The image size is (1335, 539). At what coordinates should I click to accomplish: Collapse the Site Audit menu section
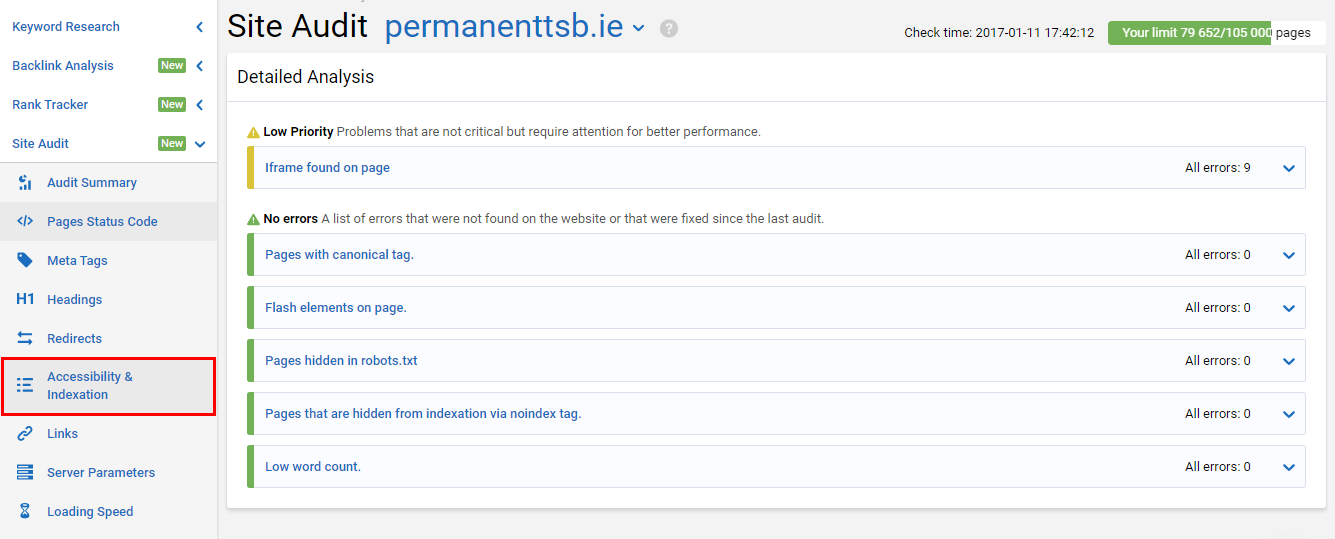(x=200, y=144)
